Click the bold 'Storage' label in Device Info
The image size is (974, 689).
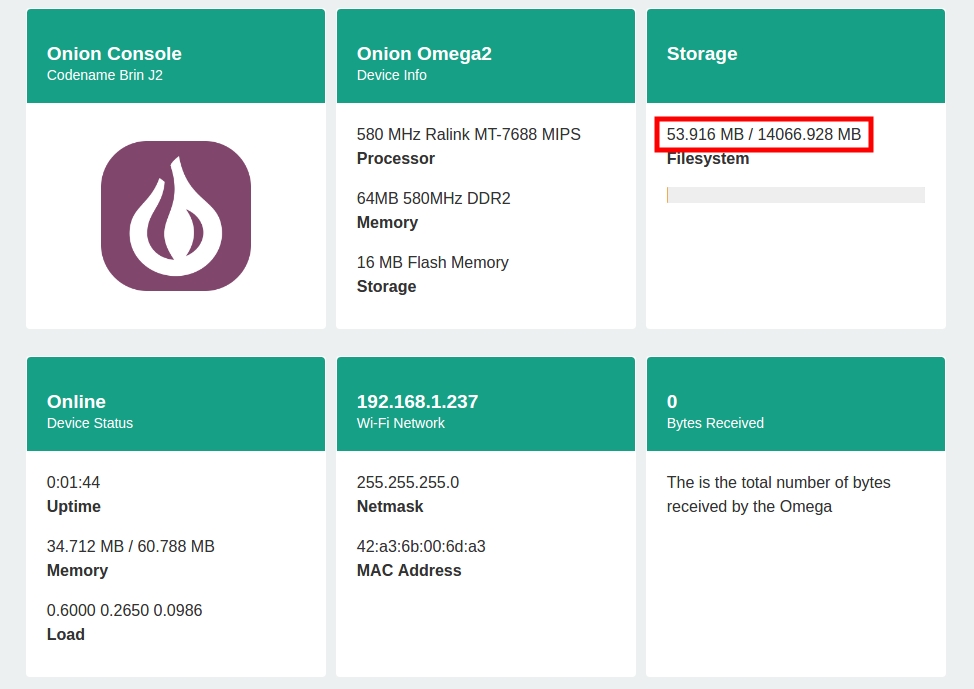point(386,286)
